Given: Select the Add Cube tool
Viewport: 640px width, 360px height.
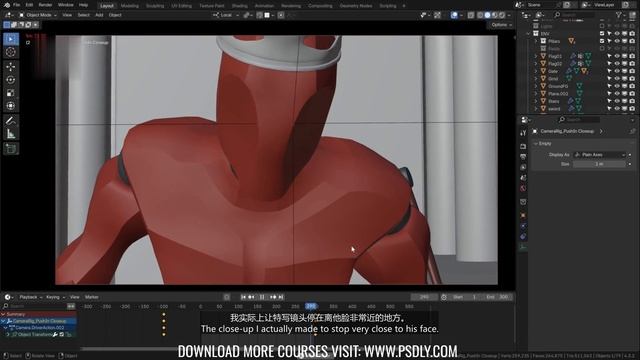Looking at the screenshot, I should 11,149.
